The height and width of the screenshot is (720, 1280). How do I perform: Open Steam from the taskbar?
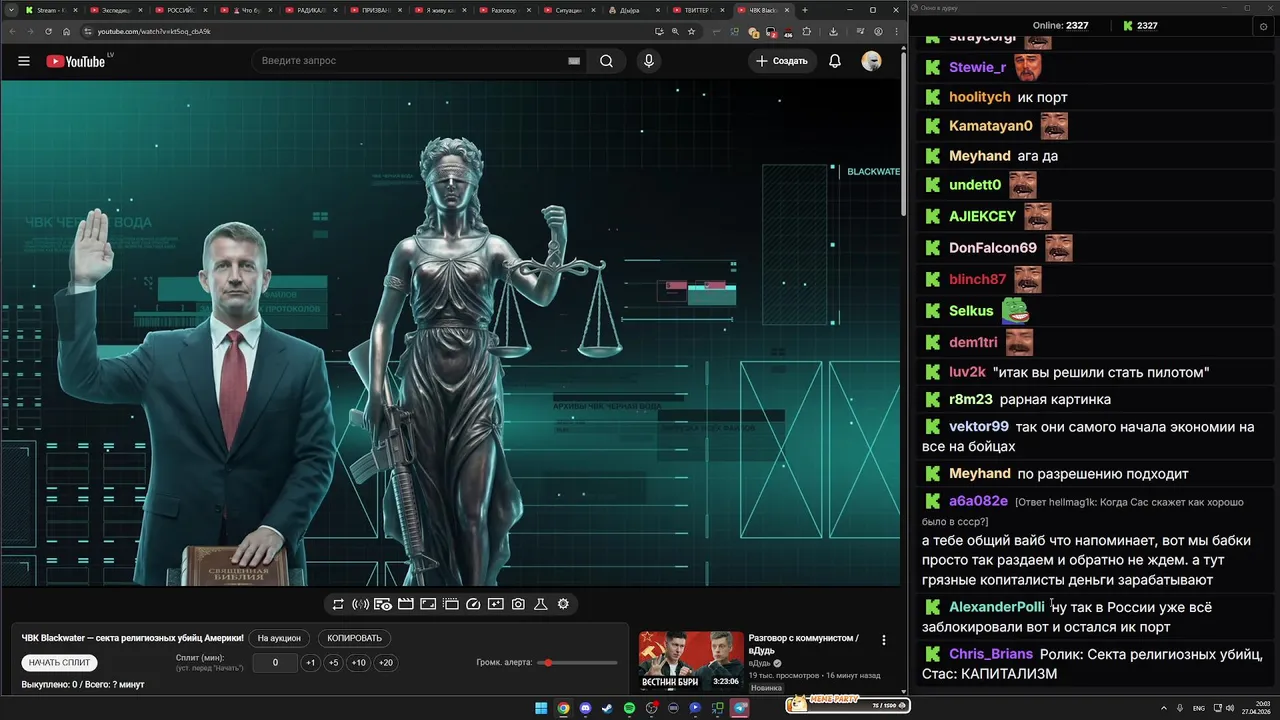click(x=607, y=708)
